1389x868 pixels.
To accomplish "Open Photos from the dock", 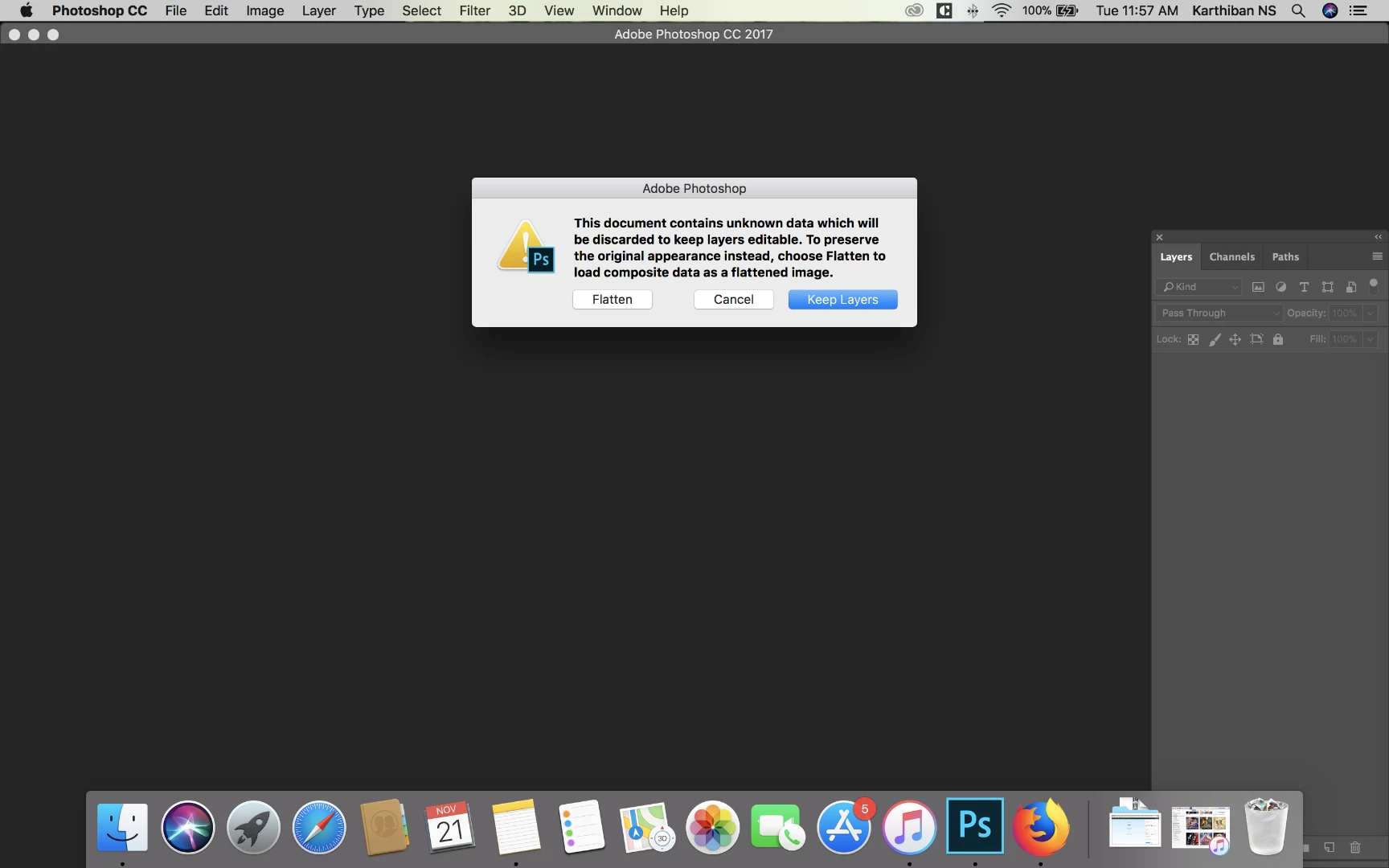I will [x=712, y=827].
